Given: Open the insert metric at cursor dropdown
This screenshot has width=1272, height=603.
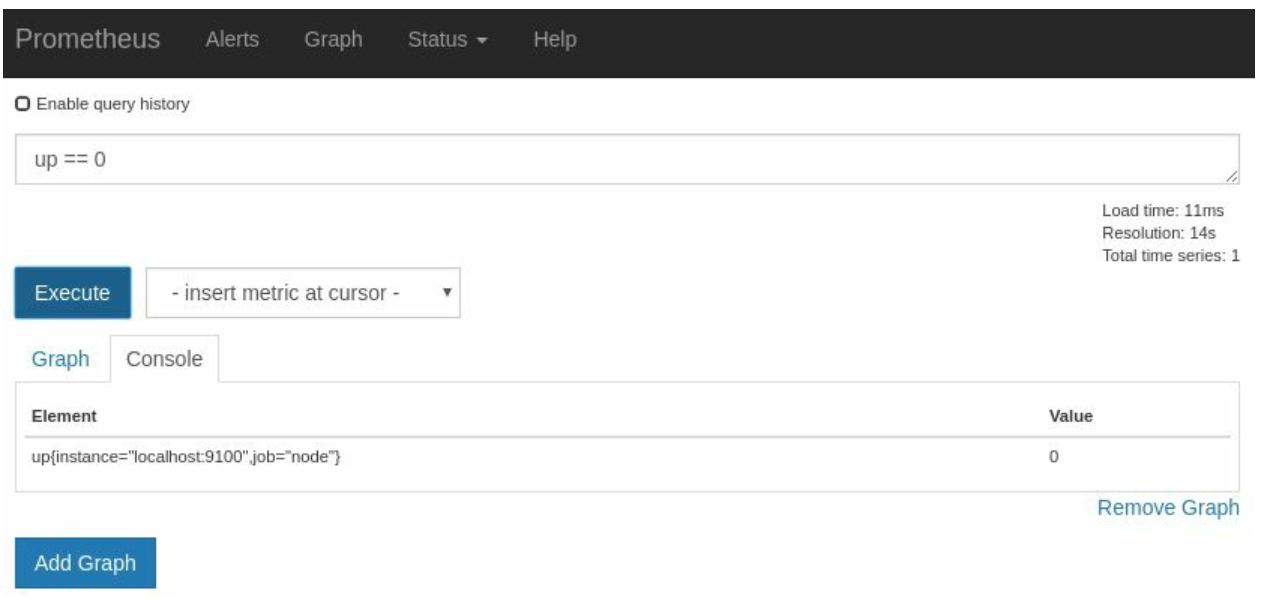Looking at the screenshot, I should pyautogui.click(x=303, y=293).
